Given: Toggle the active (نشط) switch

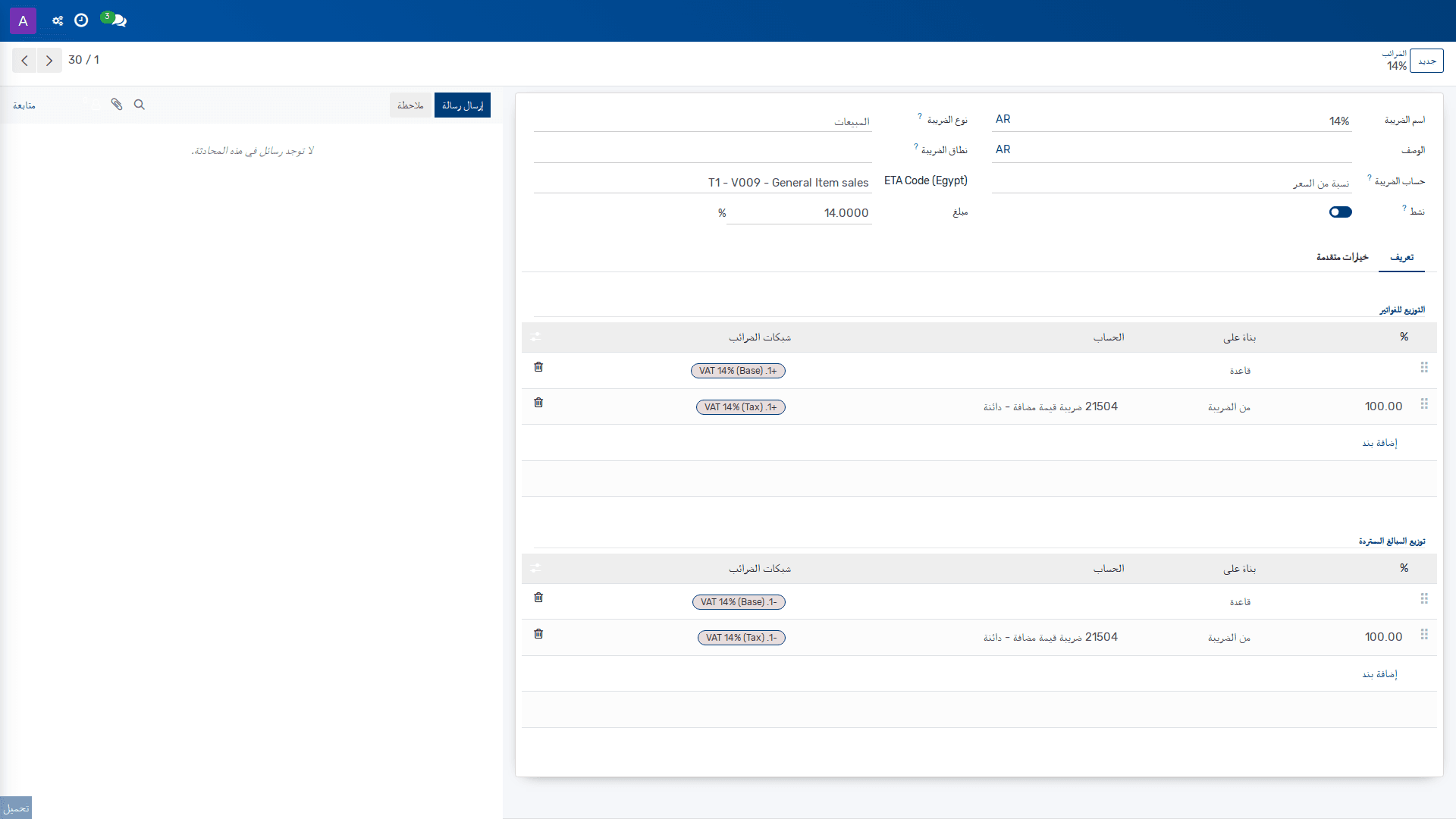Looking at the screenshot, I should (x=1340, y=212).
